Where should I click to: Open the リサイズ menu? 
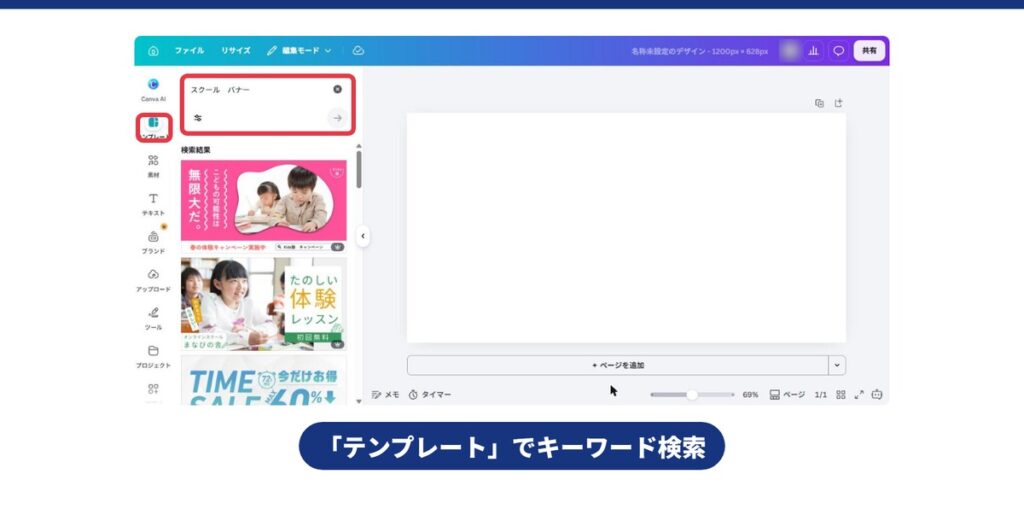236,51
